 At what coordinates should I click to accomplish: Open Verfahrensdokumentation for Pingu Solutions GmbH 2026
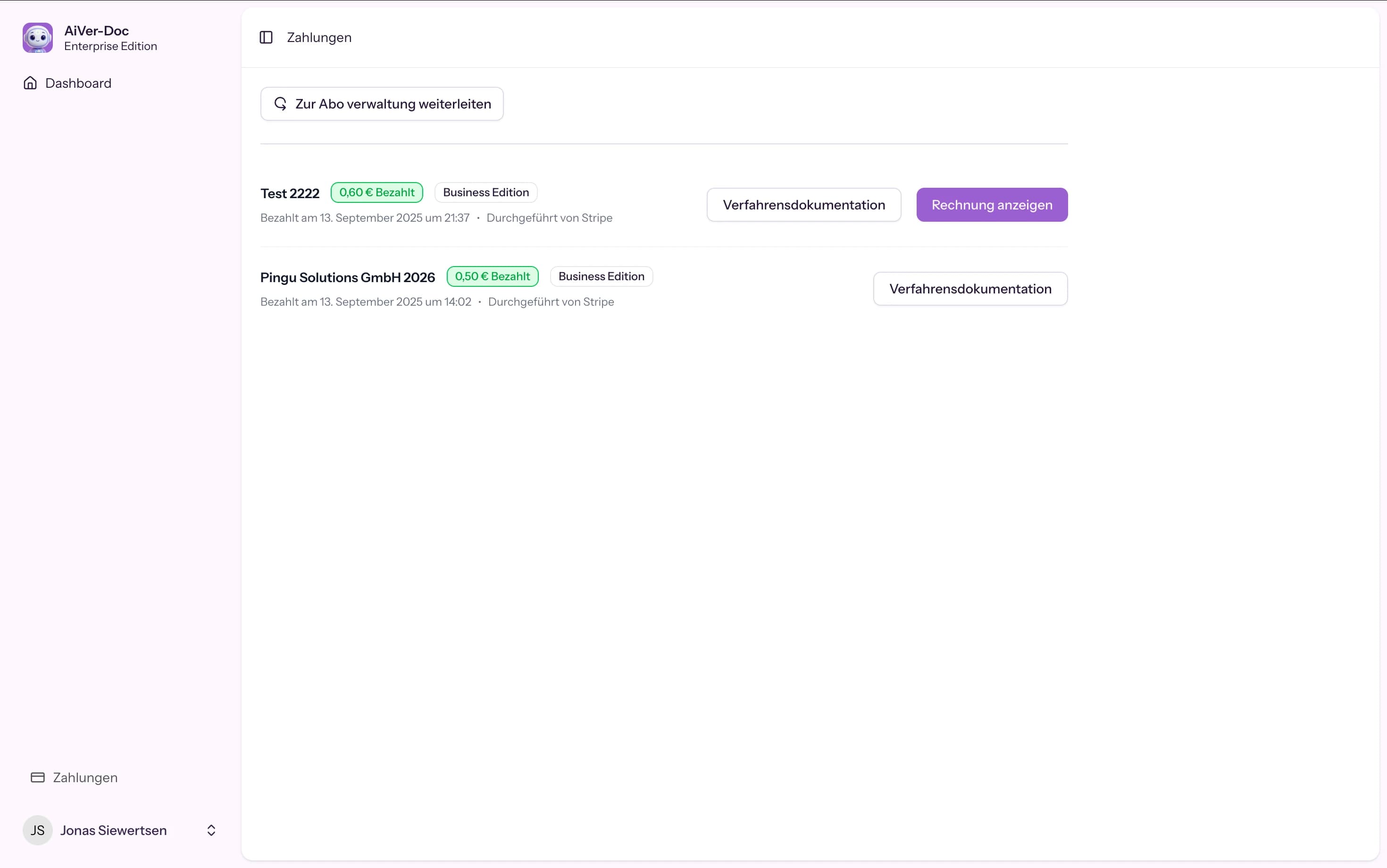(970, 289)
